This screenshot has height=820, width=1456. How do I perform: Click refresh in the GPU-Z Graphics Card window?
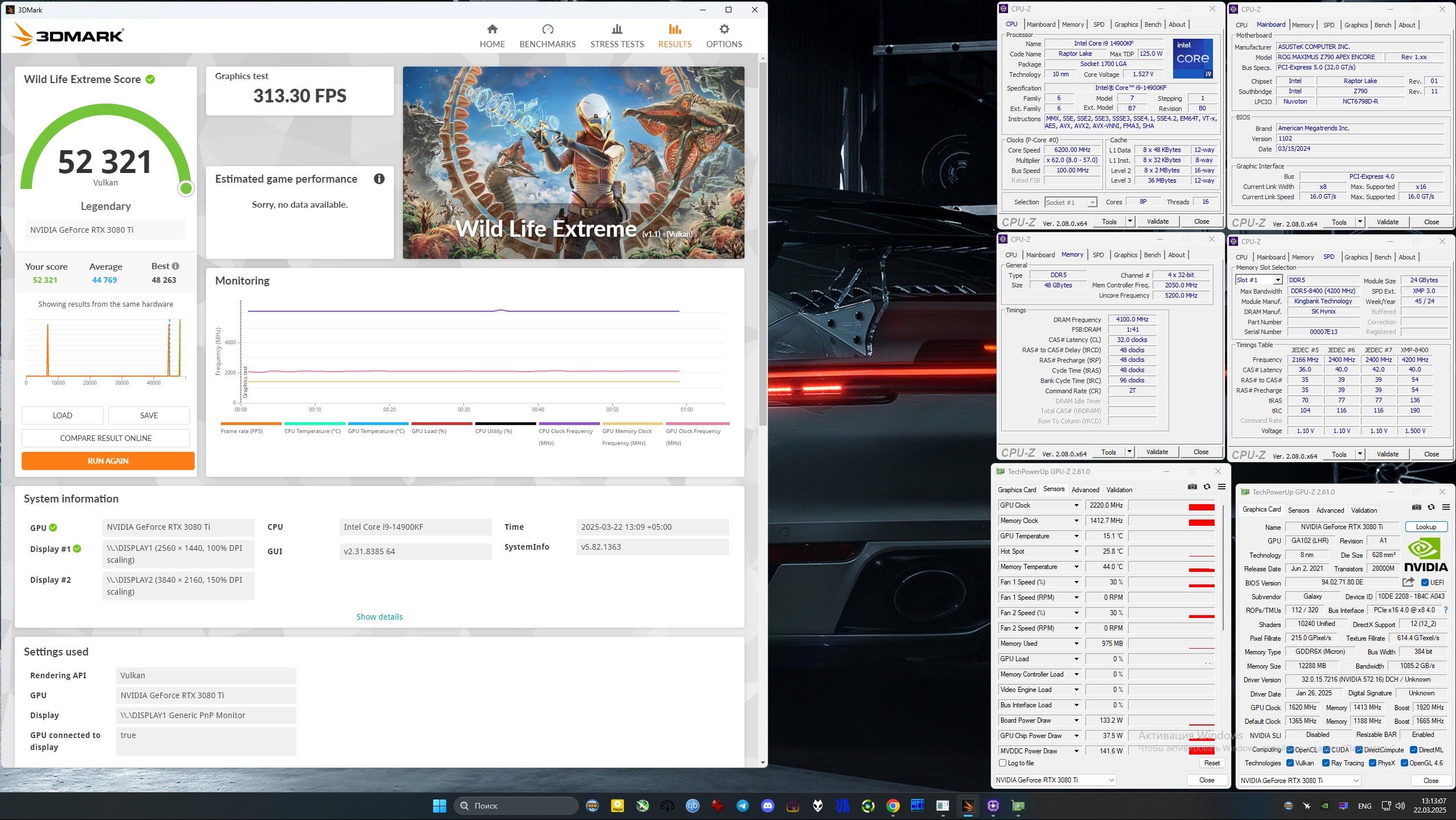coord(1431,507)
